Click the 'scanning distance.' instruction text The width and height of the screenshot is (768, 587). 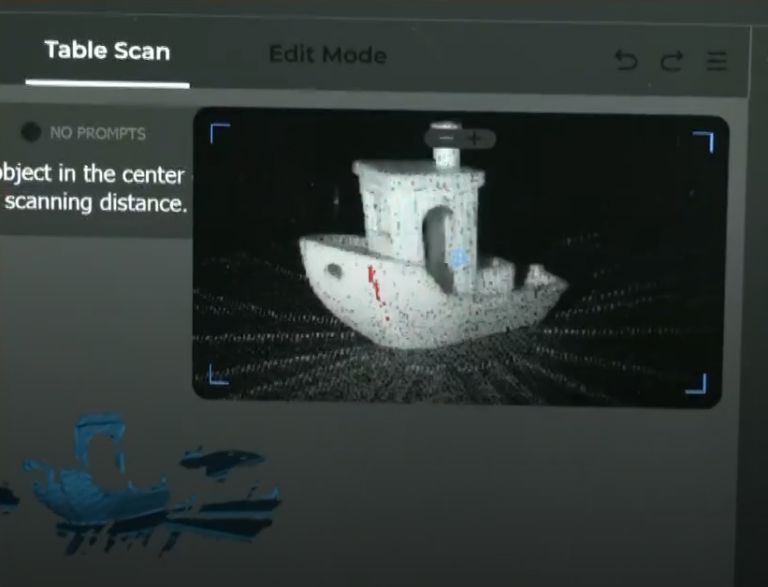pyautogui.click(x=96, y=203)
